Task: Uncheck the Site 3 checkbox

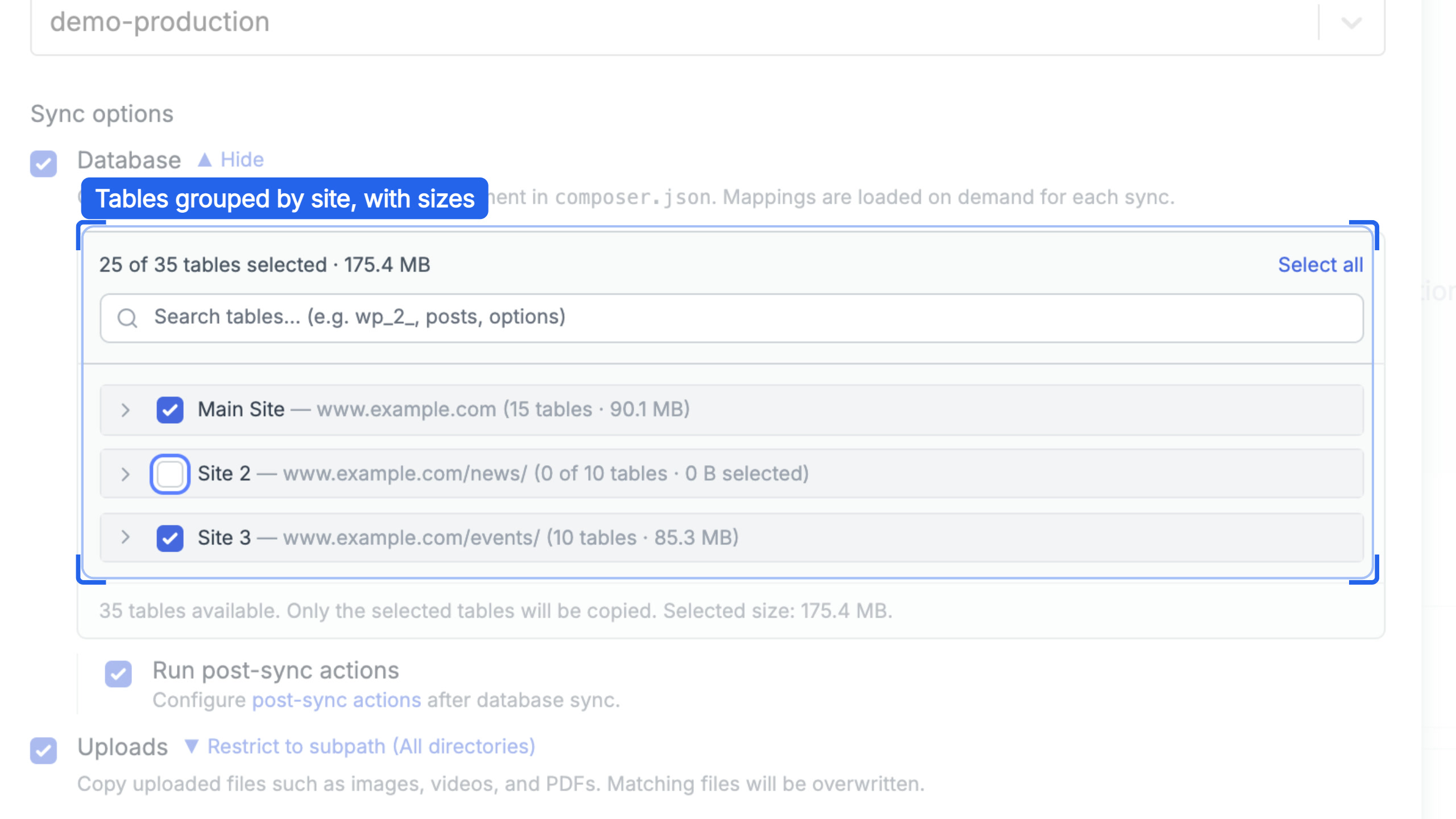Action: pos(170,538)
